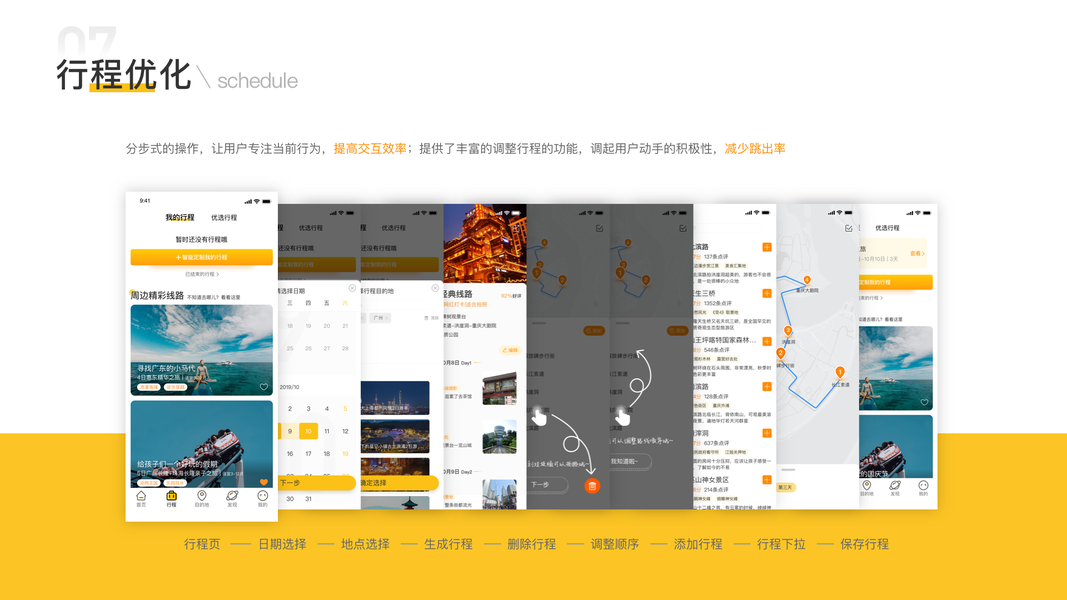This screenshot has height=600, width=1067.
Task: Click the orange trash delete icon
Action: 592,486
